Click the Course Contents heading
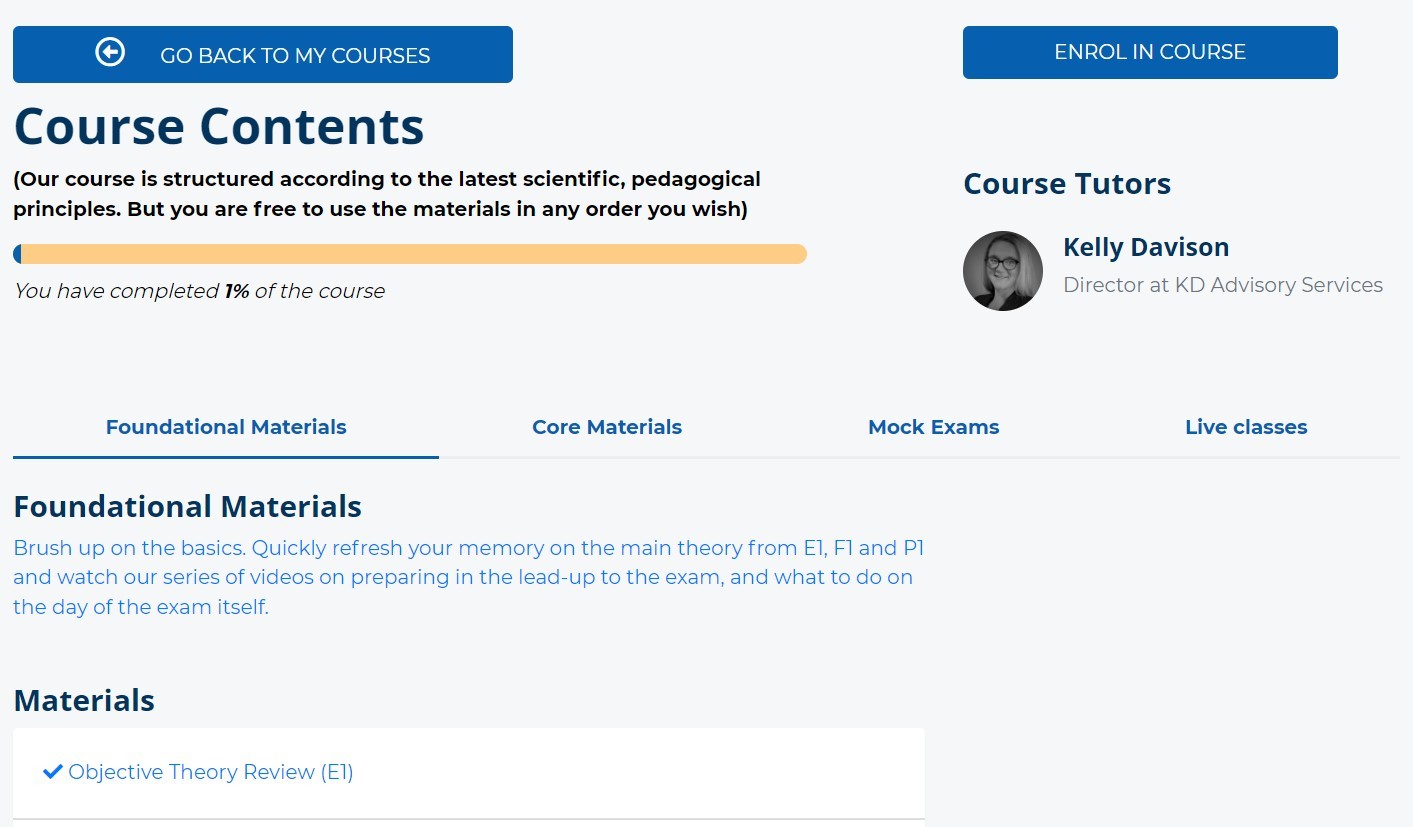1413x827 pixels. (218, 126)
